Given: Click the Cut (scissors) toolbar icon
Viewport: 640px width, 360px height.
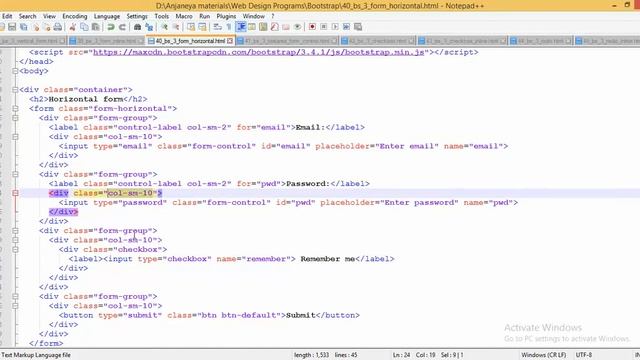Looking at the screenshot, I should click(x=73, y=27).
